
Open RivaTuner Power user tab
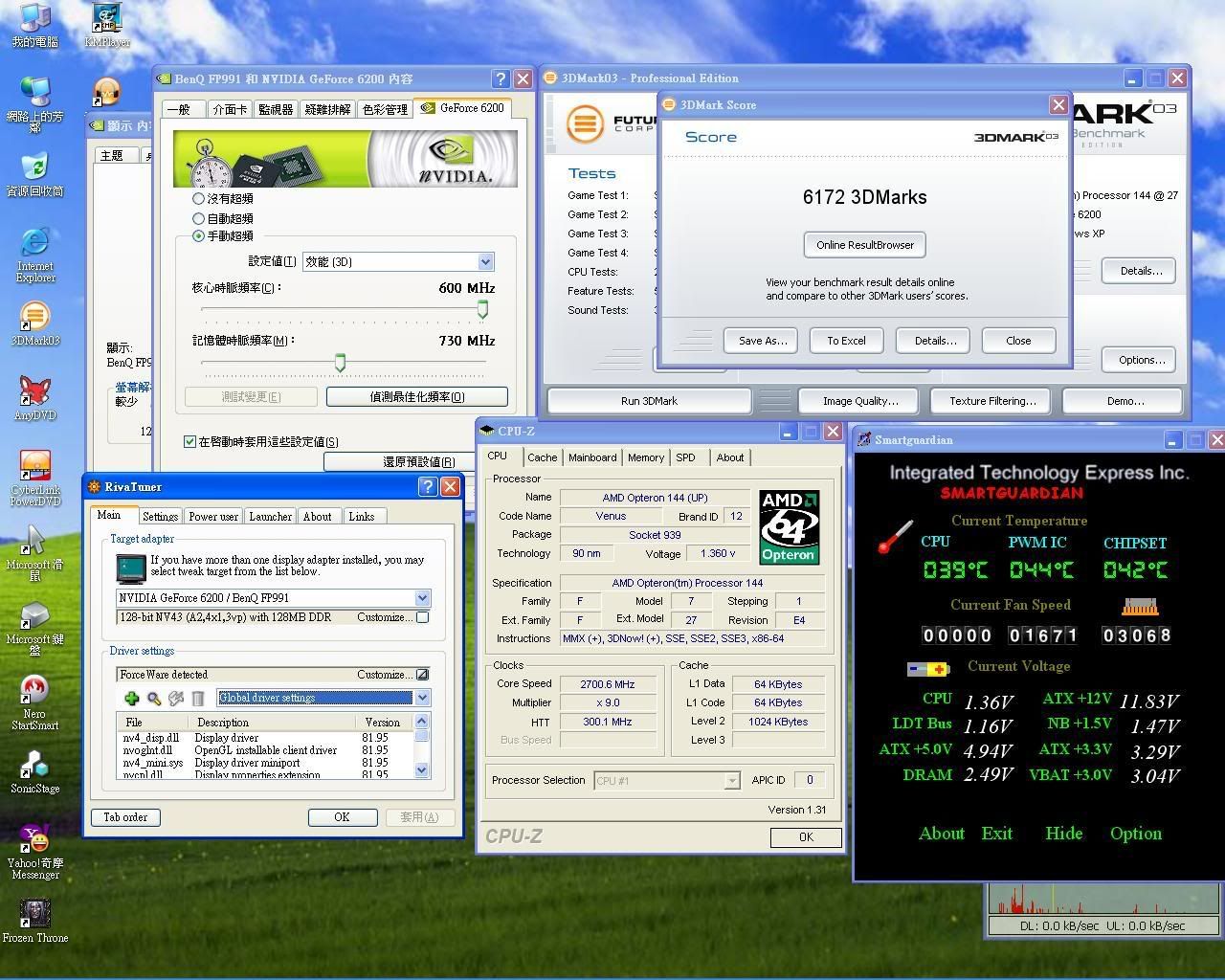point(213,516)
